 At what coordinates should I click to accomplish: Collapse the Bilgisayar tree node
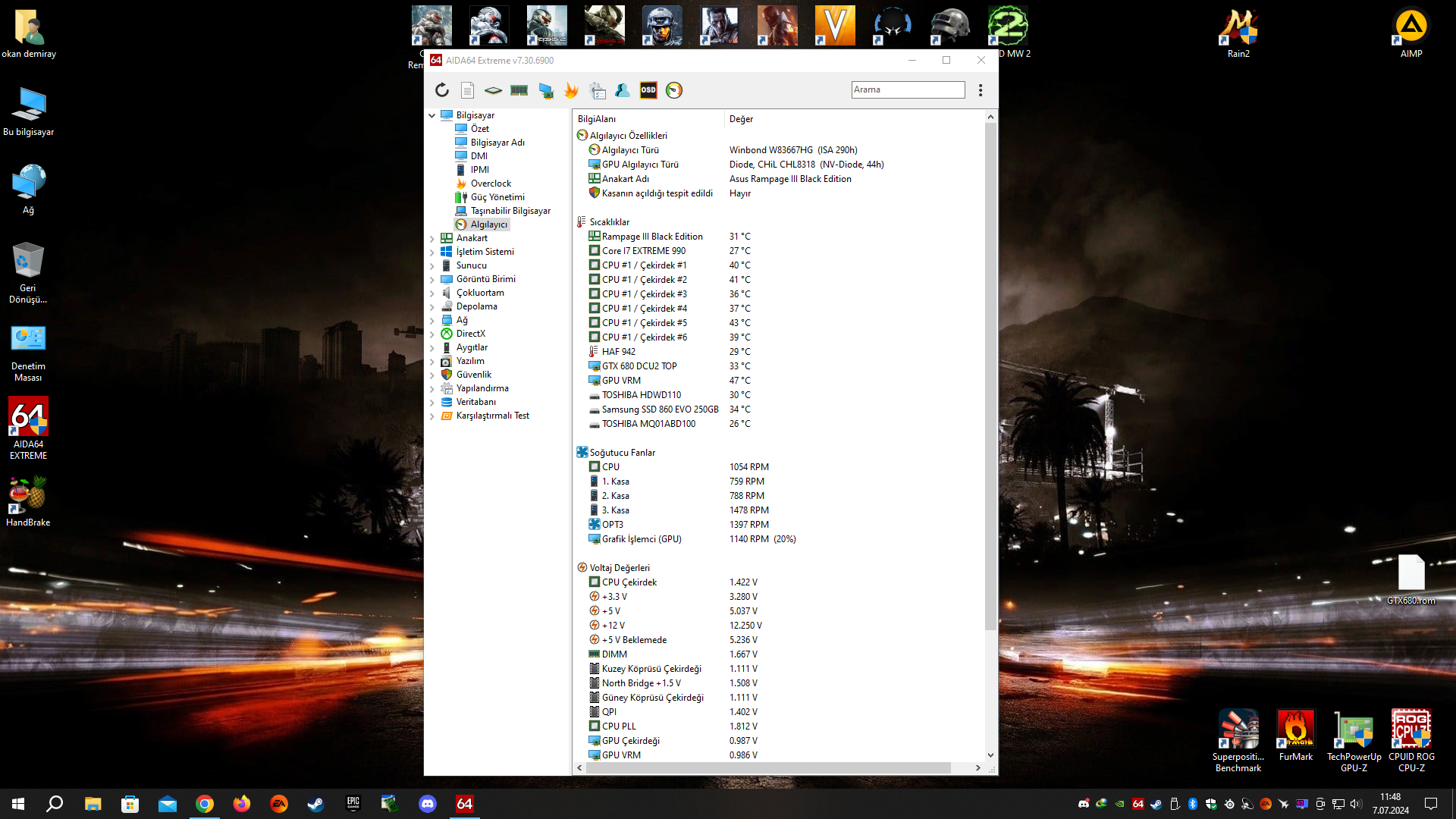tap(432, 115)
